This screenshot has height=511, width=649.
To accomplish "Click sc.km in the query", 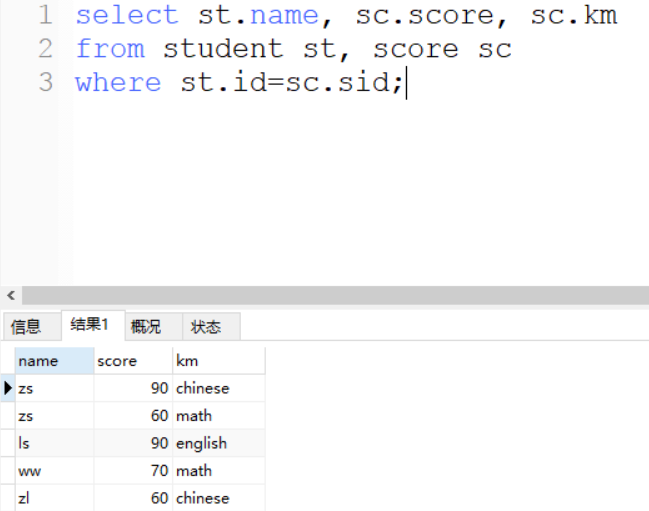I will [x=574, y=15].
